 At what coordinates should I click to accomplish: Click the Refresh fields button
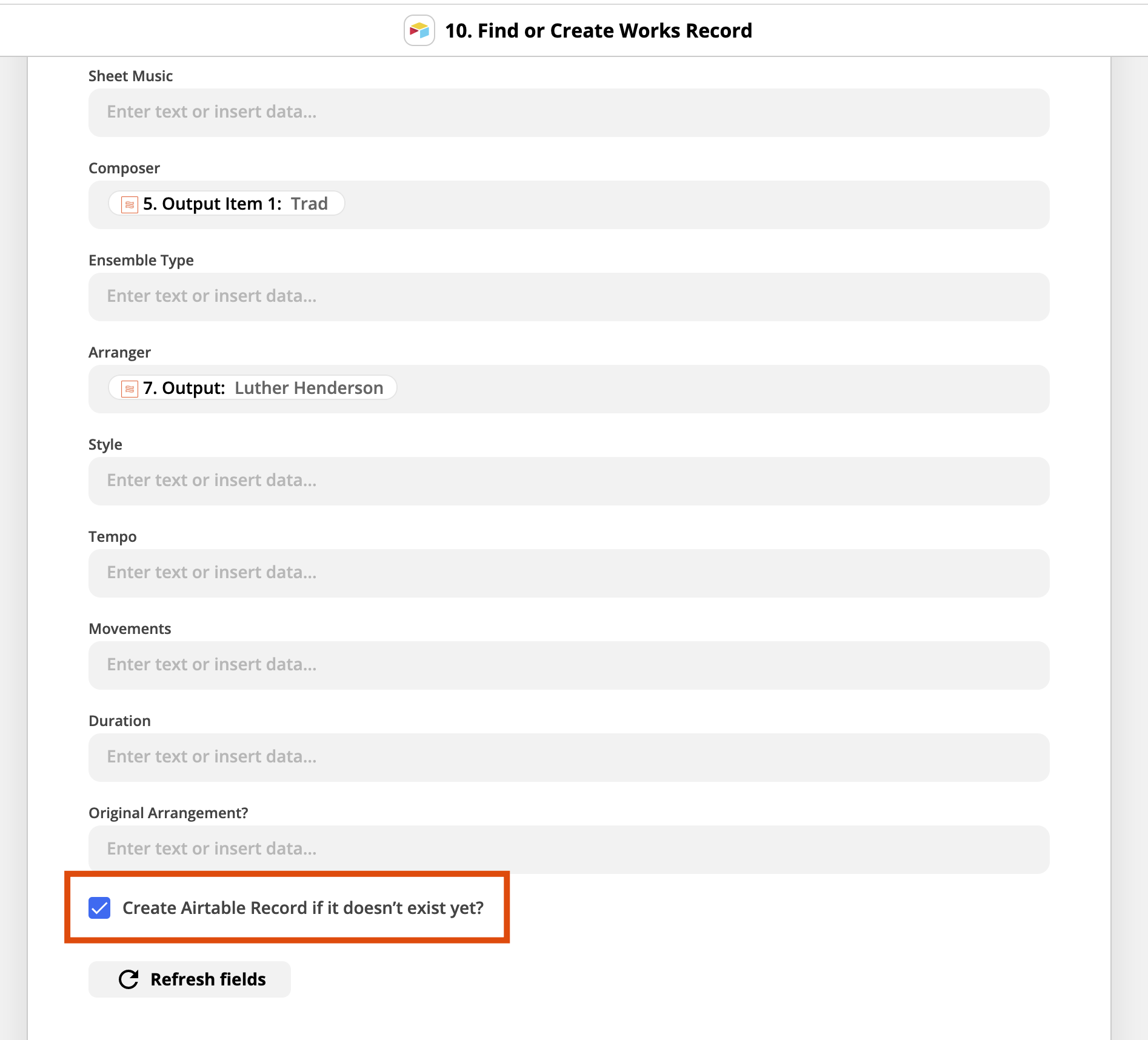[x=190, y=979]
